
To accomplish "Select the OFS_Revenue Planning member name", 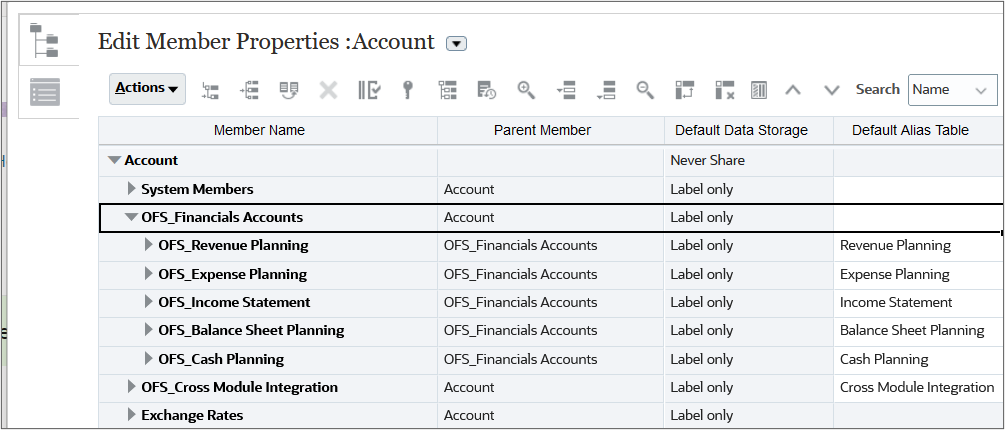I will (233, 245).
